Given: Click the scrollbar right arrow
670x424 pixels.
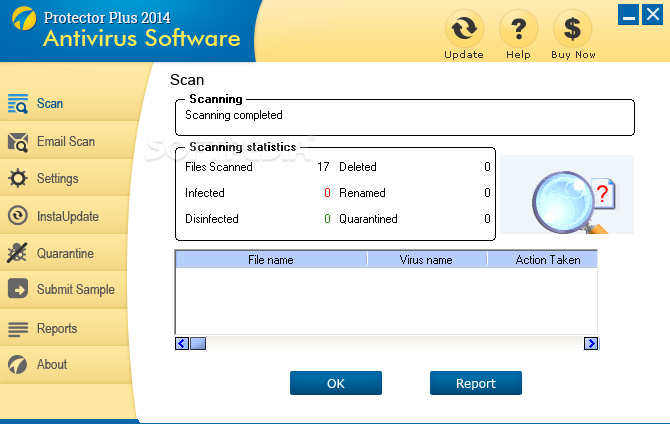Looking at the screenshot, I should (x=591, y=343).
